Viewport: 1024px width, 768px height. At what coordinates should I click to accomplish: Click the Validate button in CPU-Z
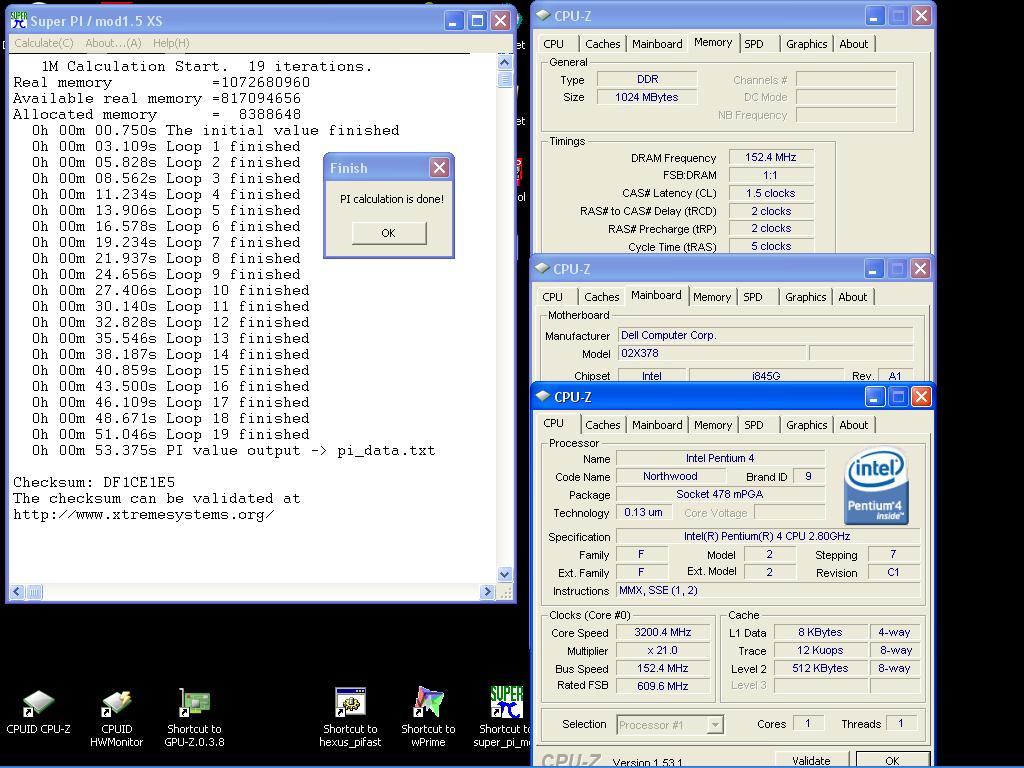811,760
